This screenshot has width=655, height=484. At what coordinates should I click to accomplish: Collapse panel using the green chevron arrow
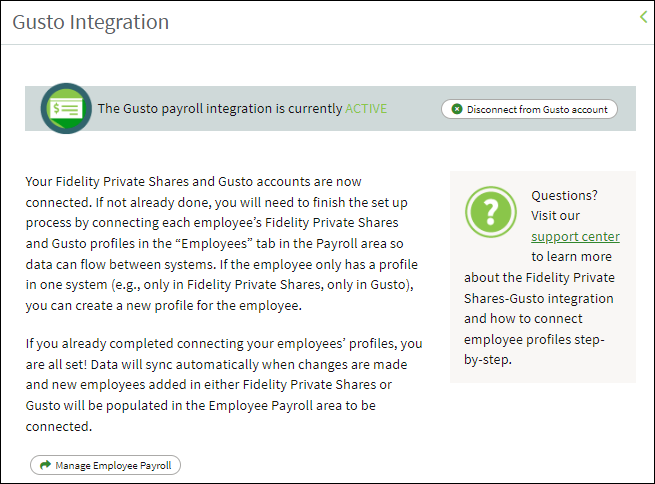coord(643,17)
